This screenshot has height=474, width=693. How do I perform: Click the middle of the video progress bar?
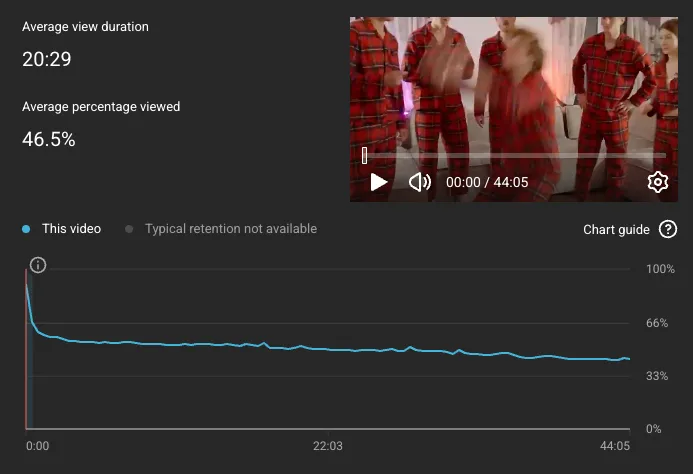point(515,156)
